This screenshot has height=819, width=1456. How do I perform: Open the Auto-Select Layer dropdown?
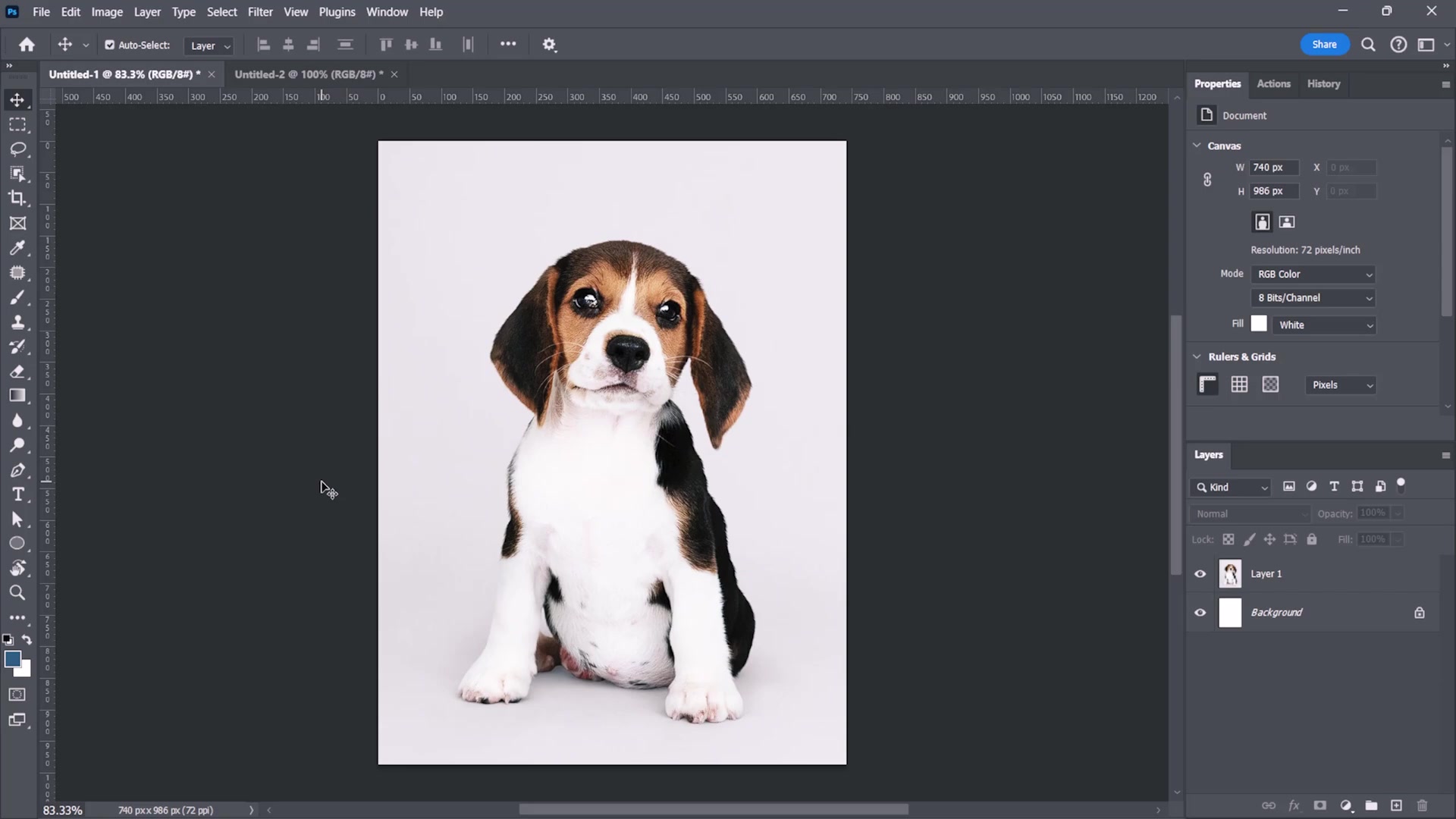(x=209, y=45)
